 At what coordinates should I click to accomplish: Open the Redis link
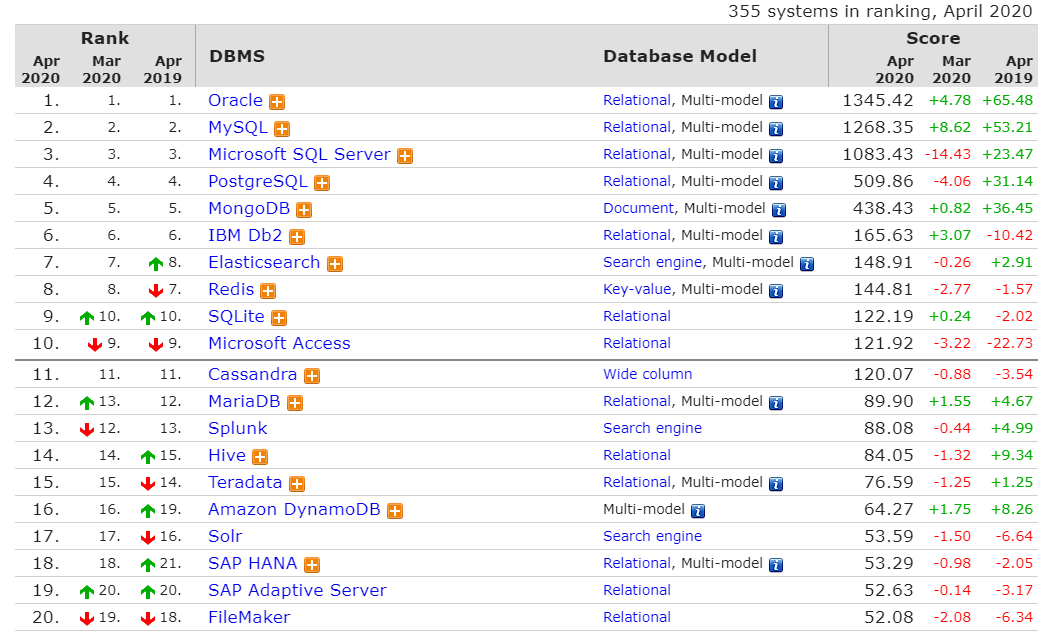click(231, 290)
